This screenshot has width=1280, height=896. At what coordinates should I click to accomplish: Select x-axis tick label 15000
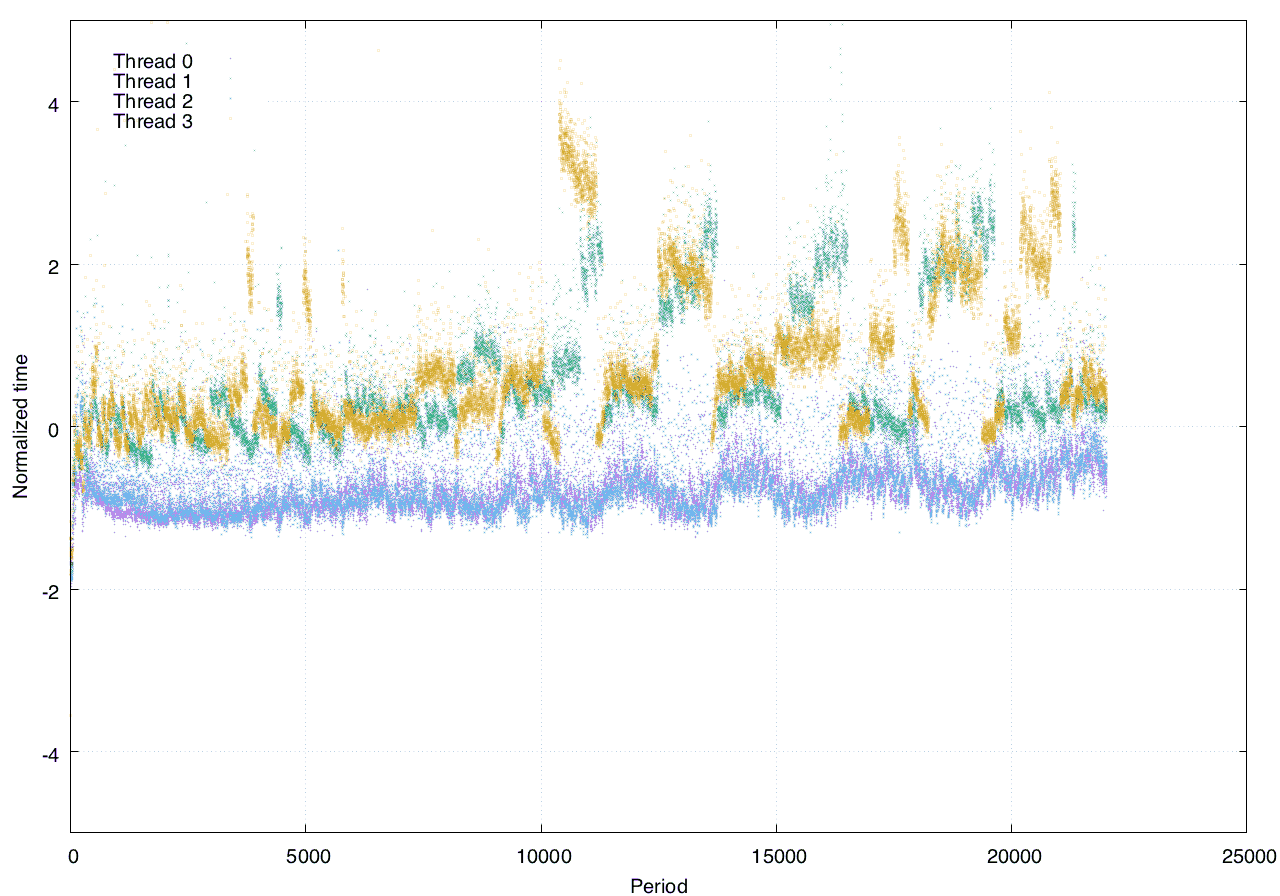coord(776,857)
